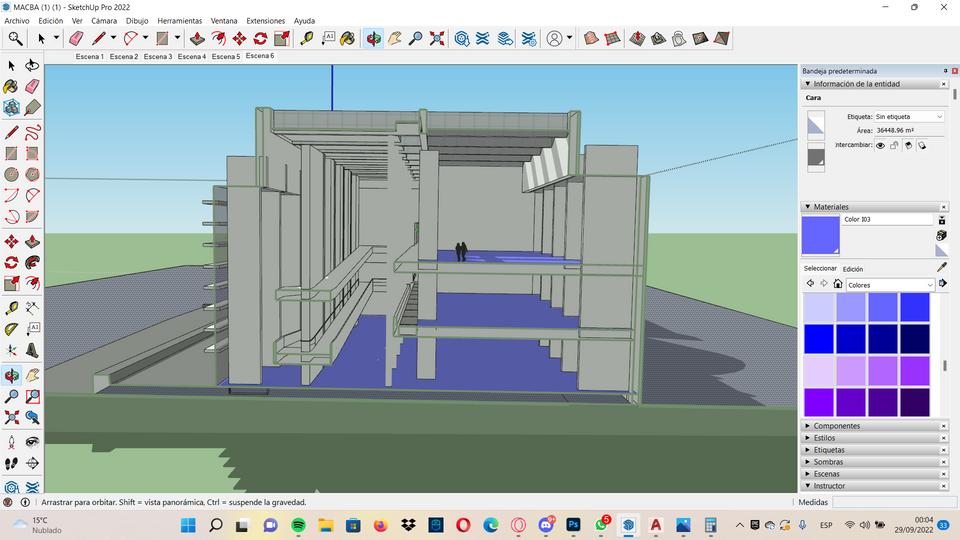Click the materials home button
Viewport: 960px width, 540px height.
point(837,284)
